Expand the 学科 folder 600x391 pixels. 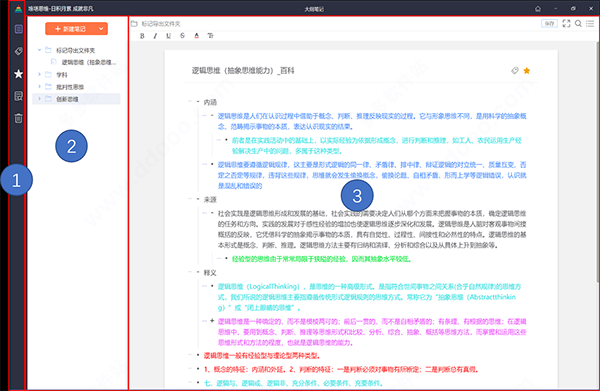tap(39, 75)
